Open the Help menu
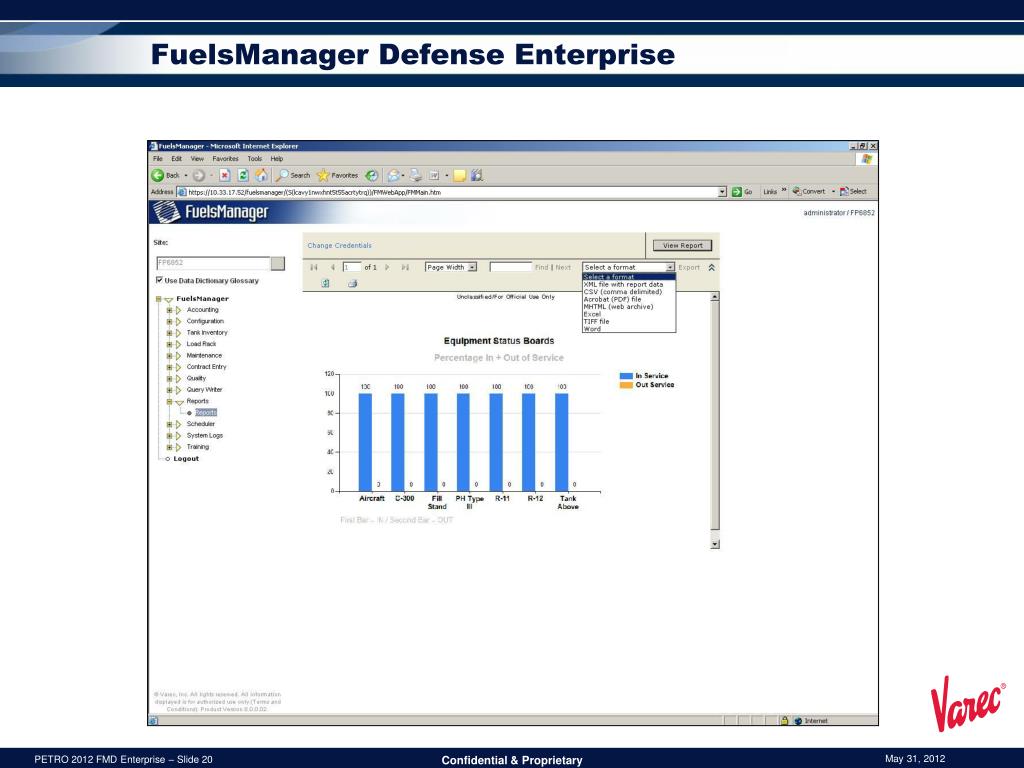Screen dimensions: 1024x768 (x=277, y=159)
